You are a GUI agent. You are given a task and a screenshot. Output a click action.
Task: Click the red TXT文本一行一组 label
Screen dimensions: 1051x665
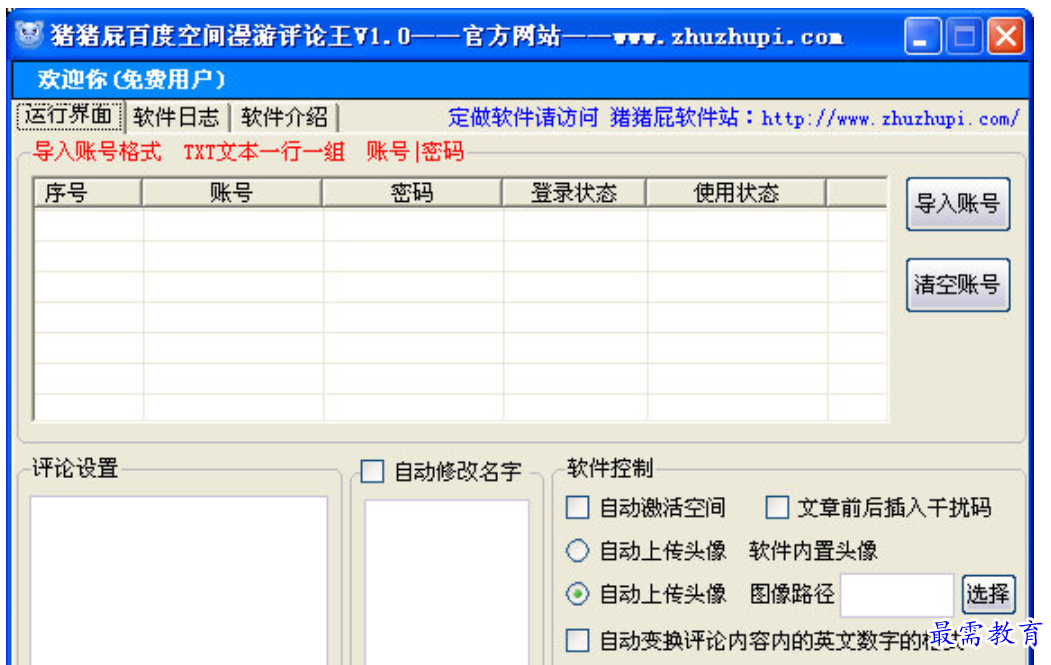[x=265, y=152]
